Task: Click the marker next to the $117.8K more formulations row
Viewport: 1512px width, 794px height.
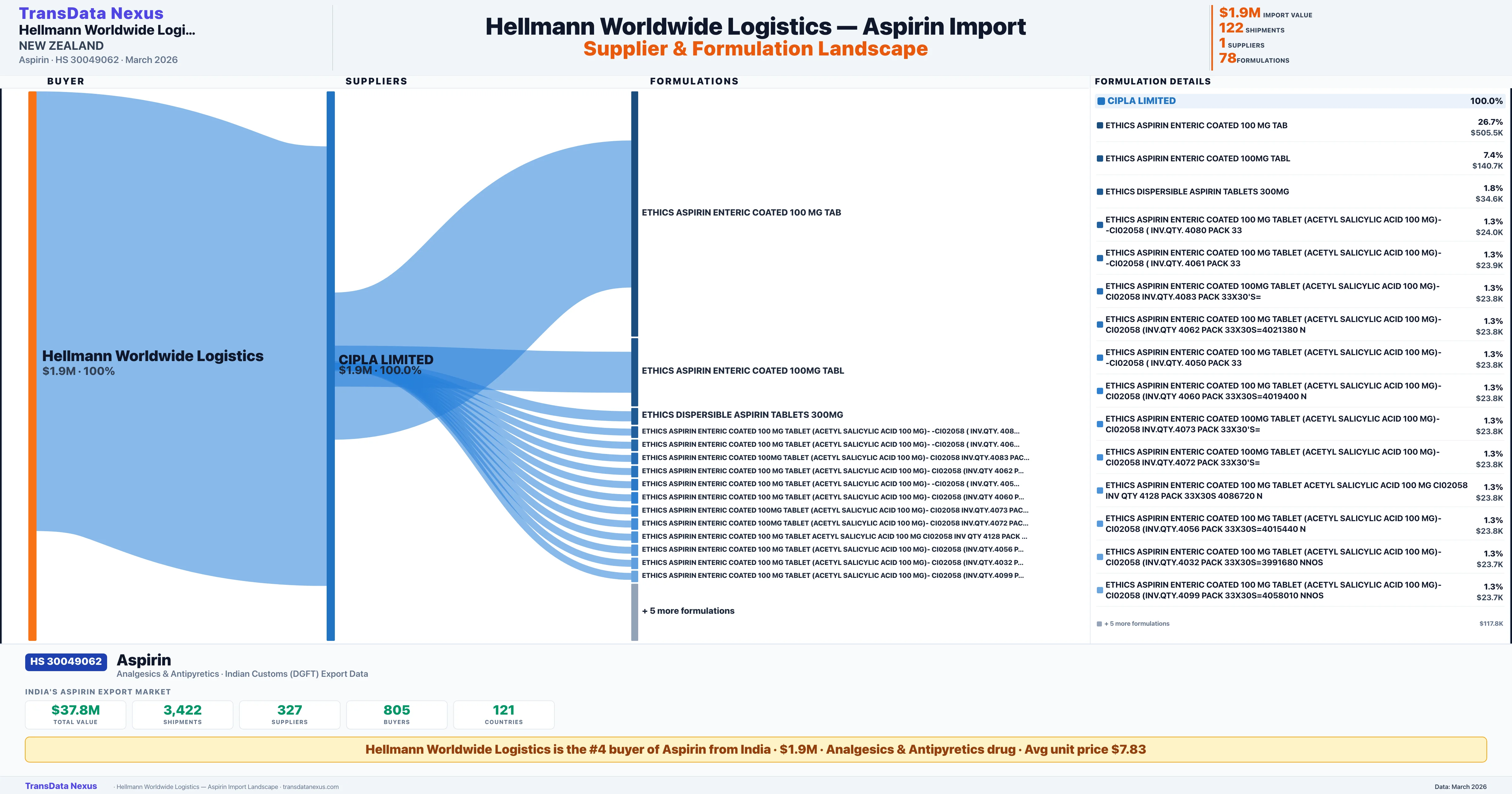Action: click(x=1098, y=623)
